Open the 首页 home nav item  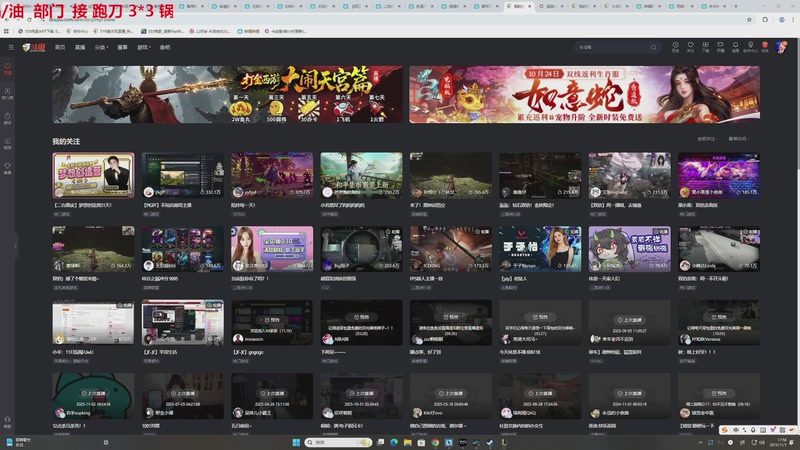[60, 47]
